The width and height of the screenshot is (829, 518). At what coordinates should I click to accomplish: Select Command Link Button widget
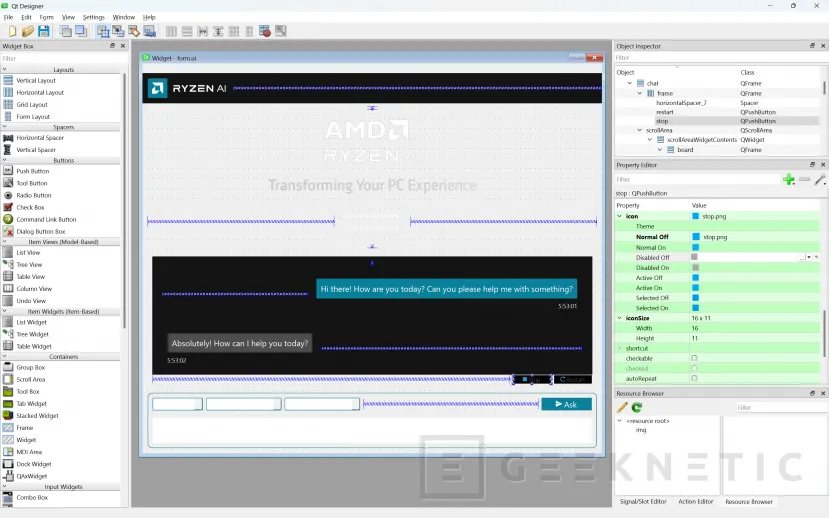46,219
